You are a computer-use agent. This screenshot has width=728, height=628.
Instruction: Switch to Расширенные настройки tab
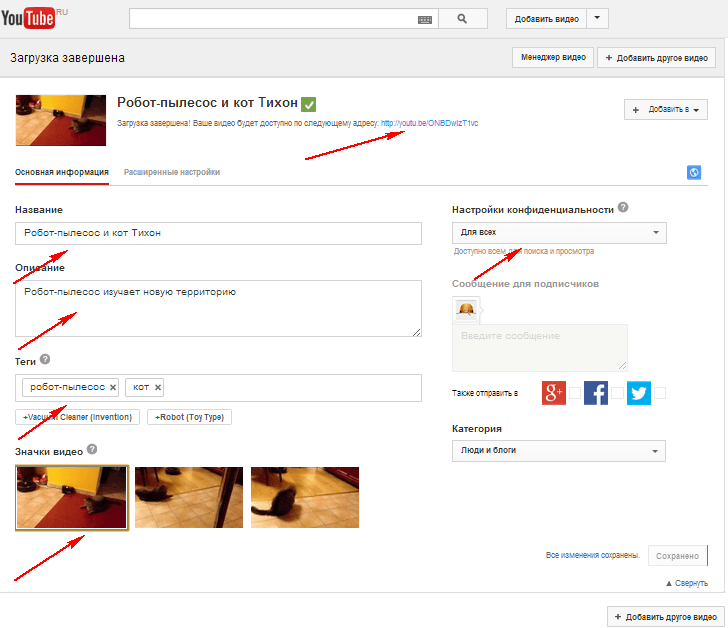(x=172, y=172)
